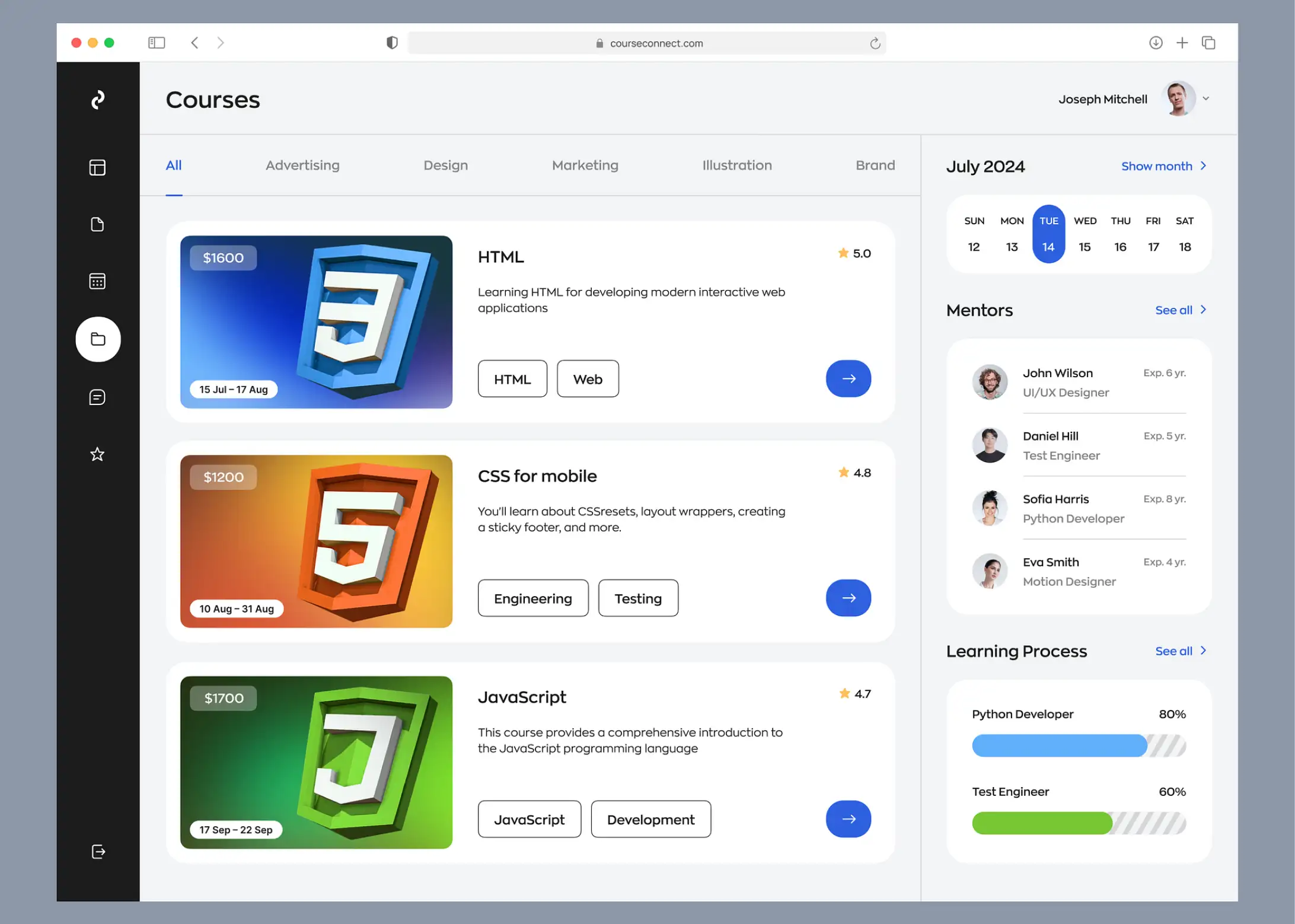Viewport: 1295px width, 924px height.
Task: Open the calendar icon in sidebar
Action: click(x=97, y=281)
